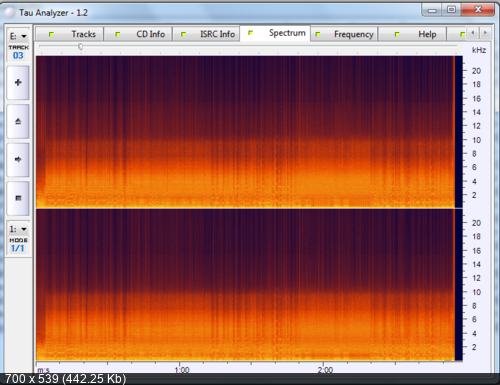Image resolution: width=500 pixels, height=385 pixels.
Task: Click the tab strip right arrow
Action: pos(485,33)
